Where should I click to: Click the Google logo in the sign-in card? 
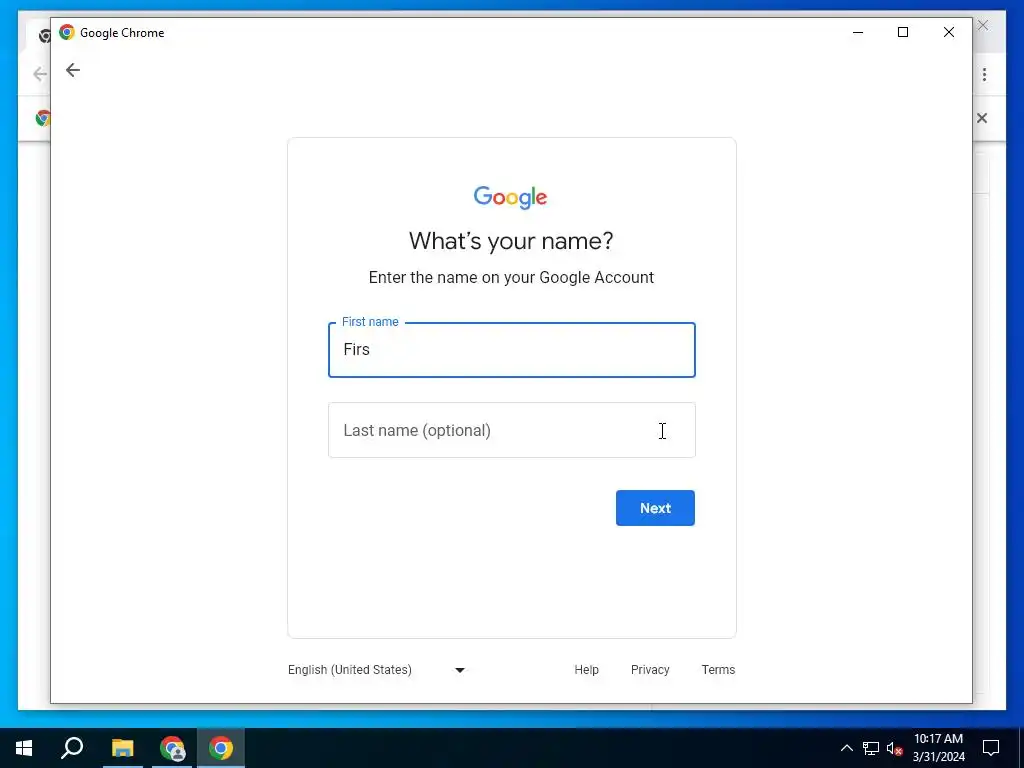511,197
